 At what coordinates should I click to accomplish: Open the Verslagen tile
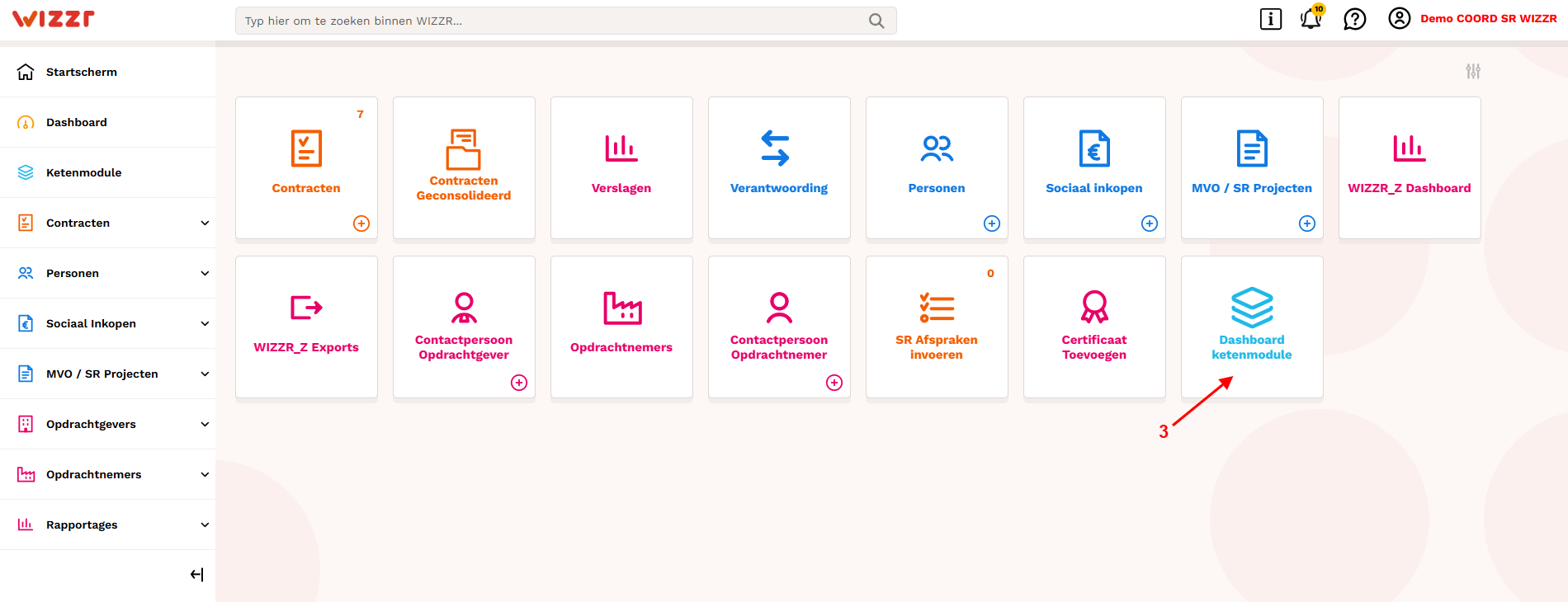point(621,168)
